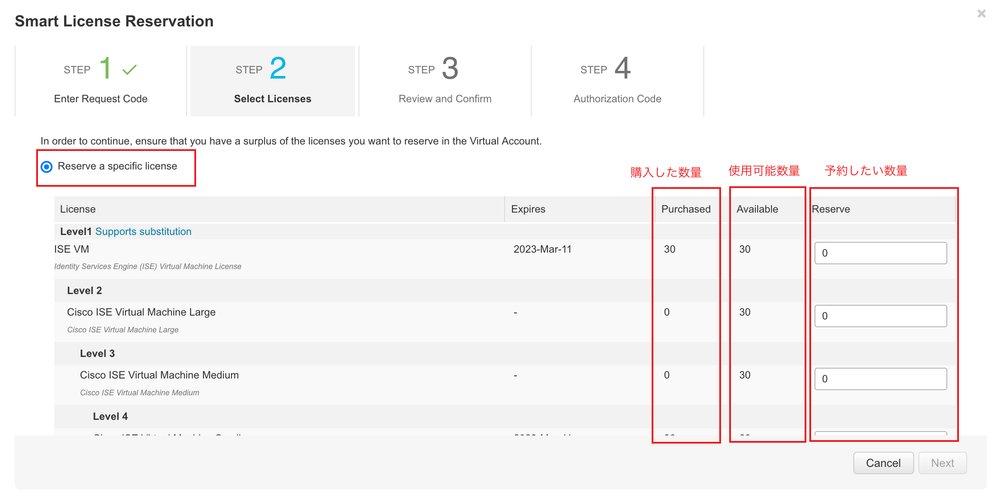Screen dimensions: 999x501
Task: Click the Next button
Action: (942, 463)
